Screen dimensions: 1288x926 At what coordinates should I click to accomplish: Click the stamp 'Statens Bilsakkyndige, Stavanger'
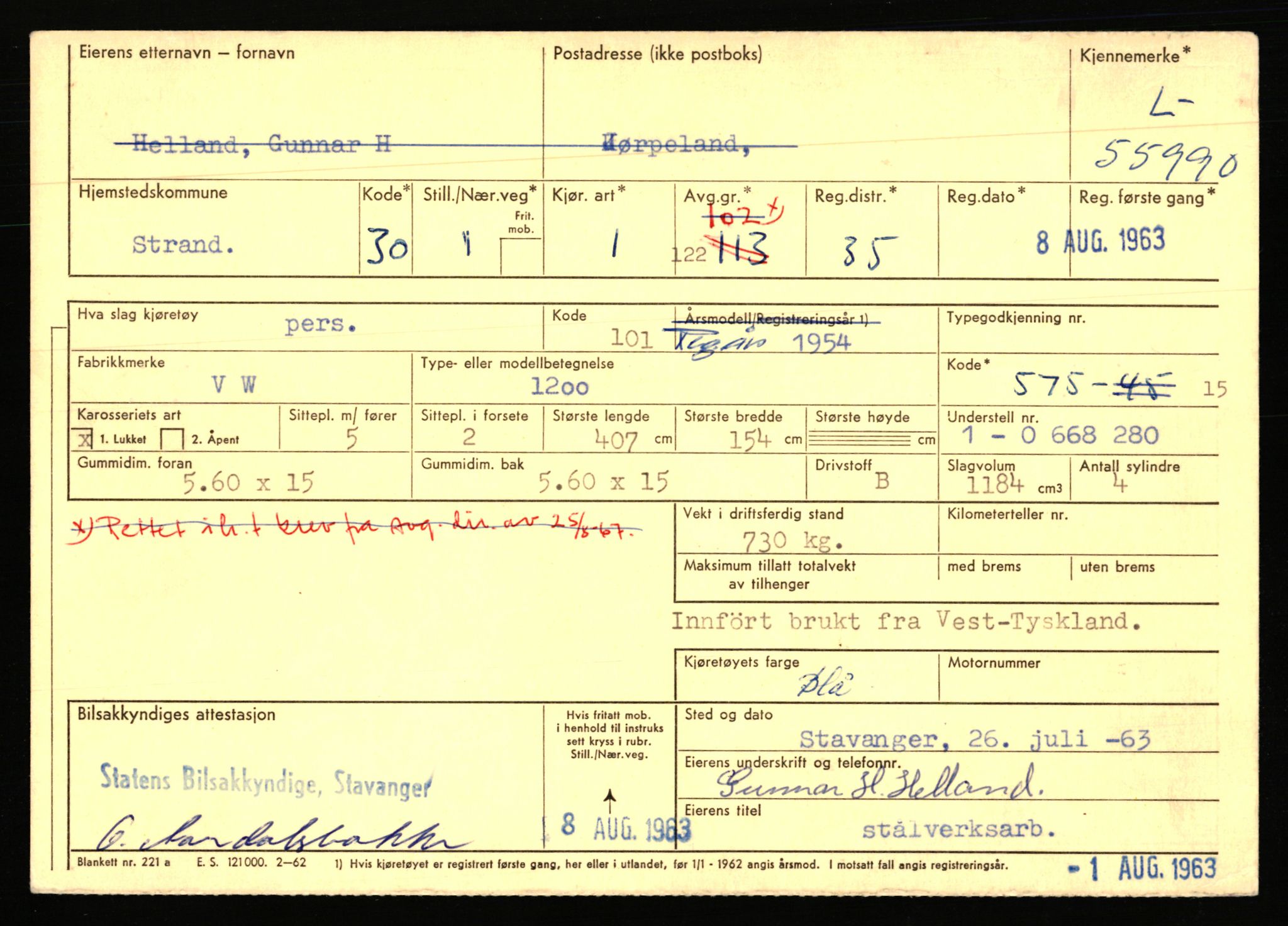coord(266,782)
